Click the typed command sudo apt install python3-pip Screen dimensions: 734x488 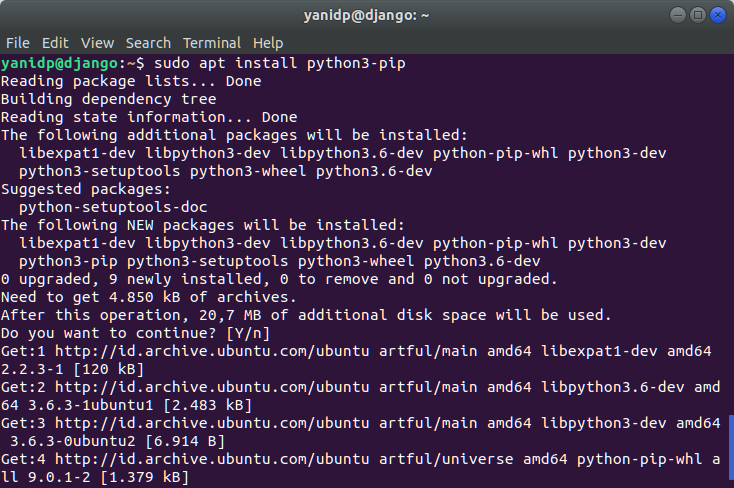tap(279, 63)
